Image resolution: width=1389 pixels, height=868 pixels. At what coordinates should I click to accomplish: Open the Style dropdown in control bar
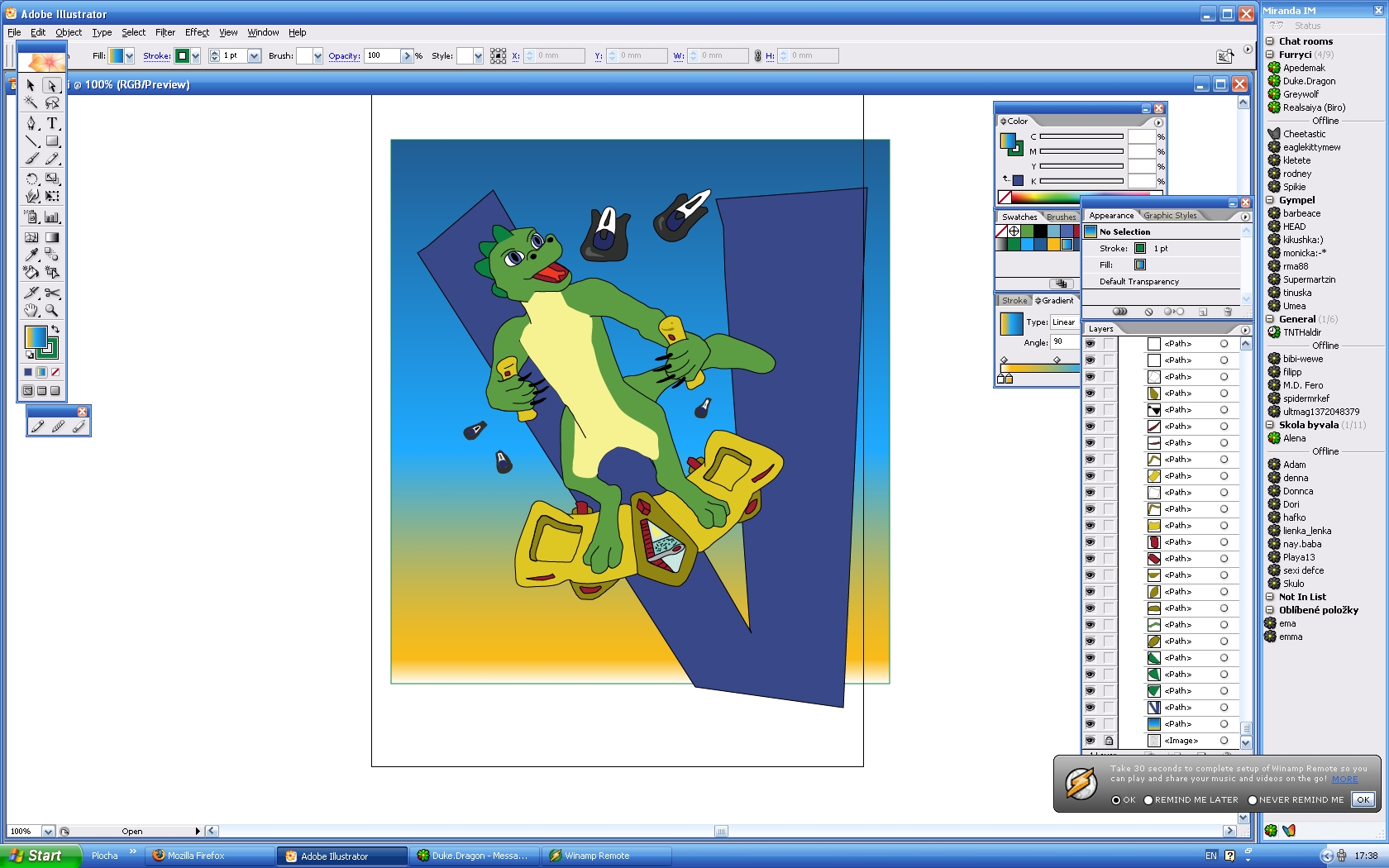478,56
